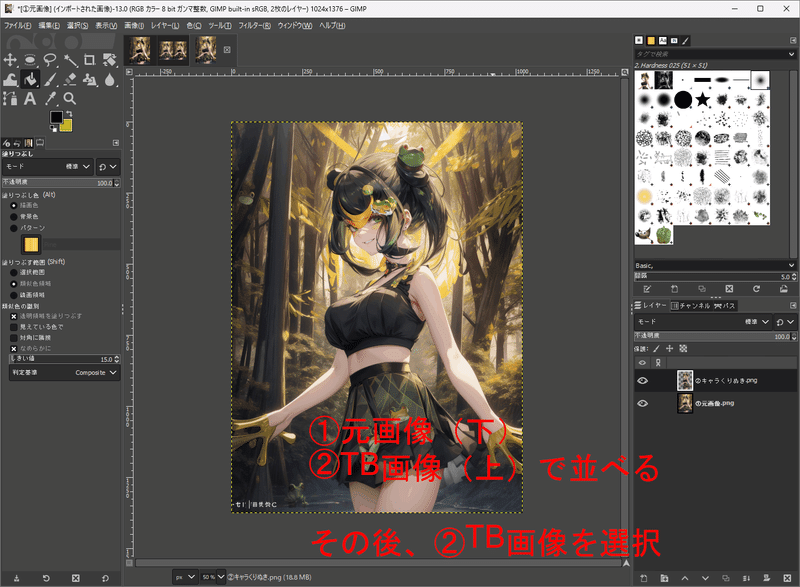Select the Crop tool
Viewport: 800px width, 587px height.
pyautogui.click(x=90, y=60)
